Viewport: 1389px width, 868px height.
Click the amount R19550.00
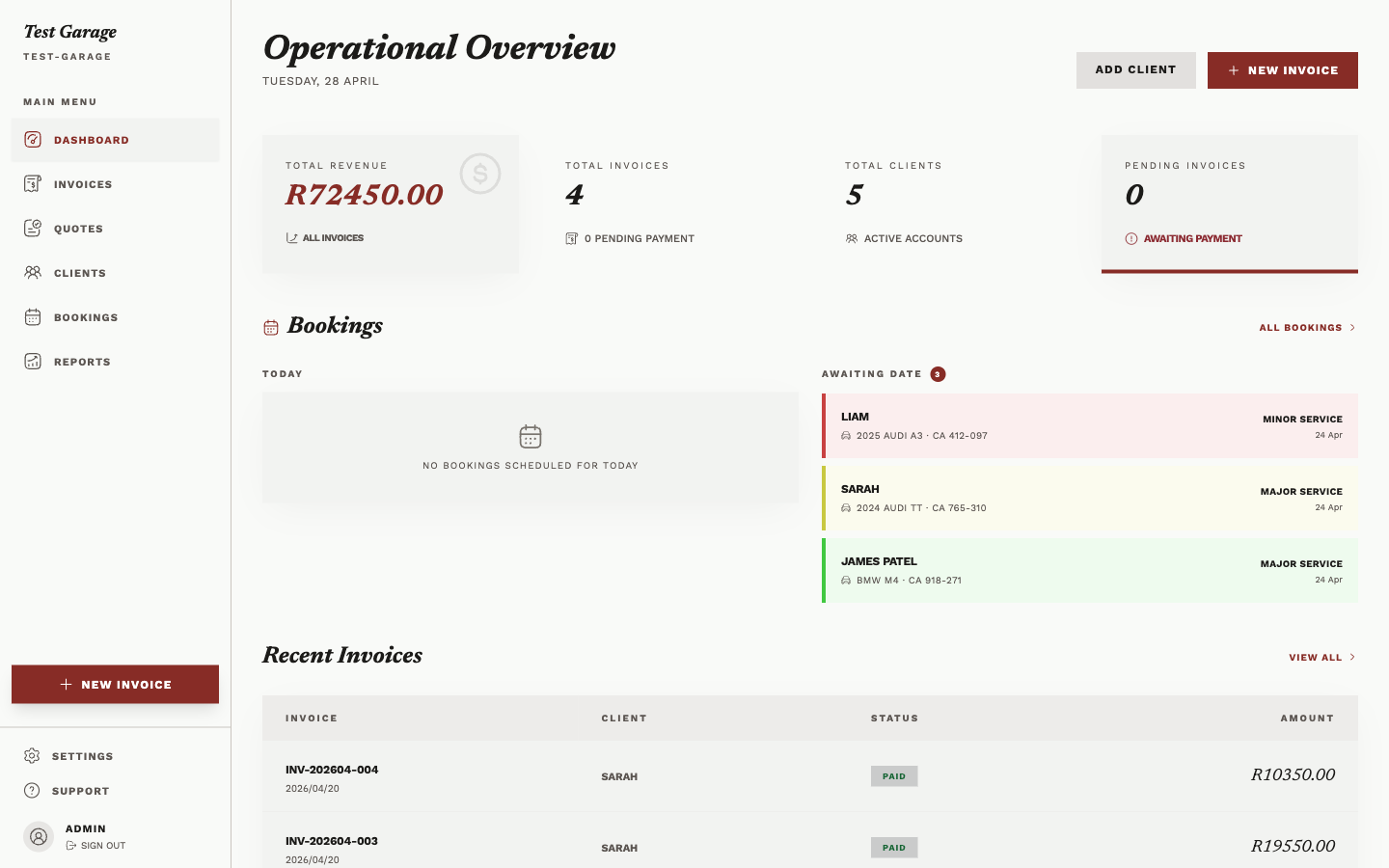coord(1293,846)
